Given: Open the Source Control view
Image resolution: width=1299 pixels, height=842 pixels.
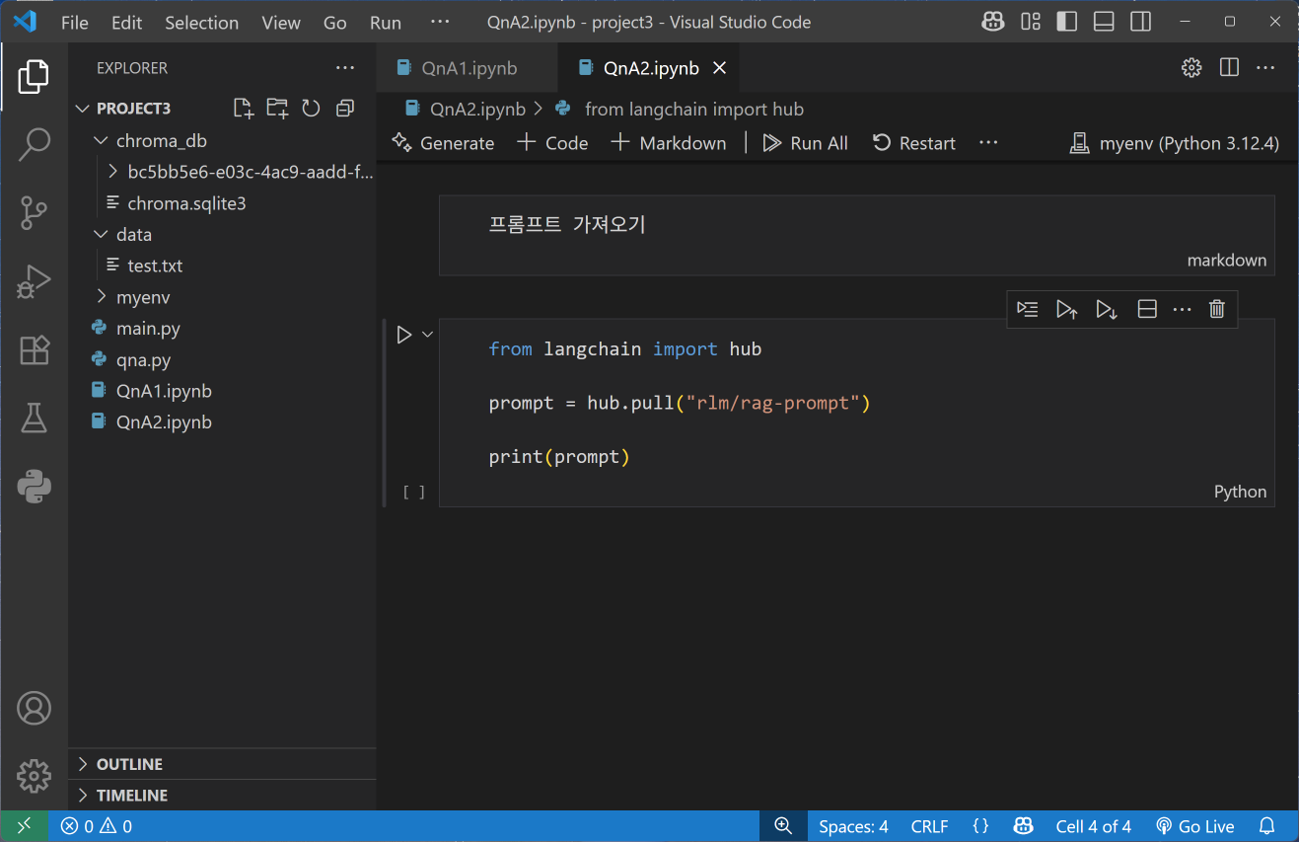Looking at the screenshot, I should [x=34, y=212].
